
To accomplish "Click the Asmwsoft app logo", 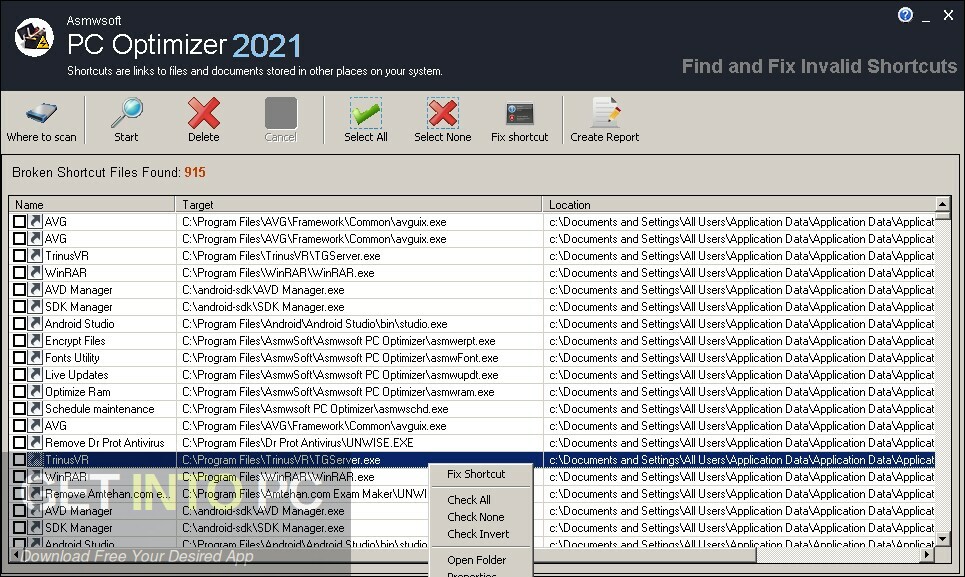I will tap(34, 37).
